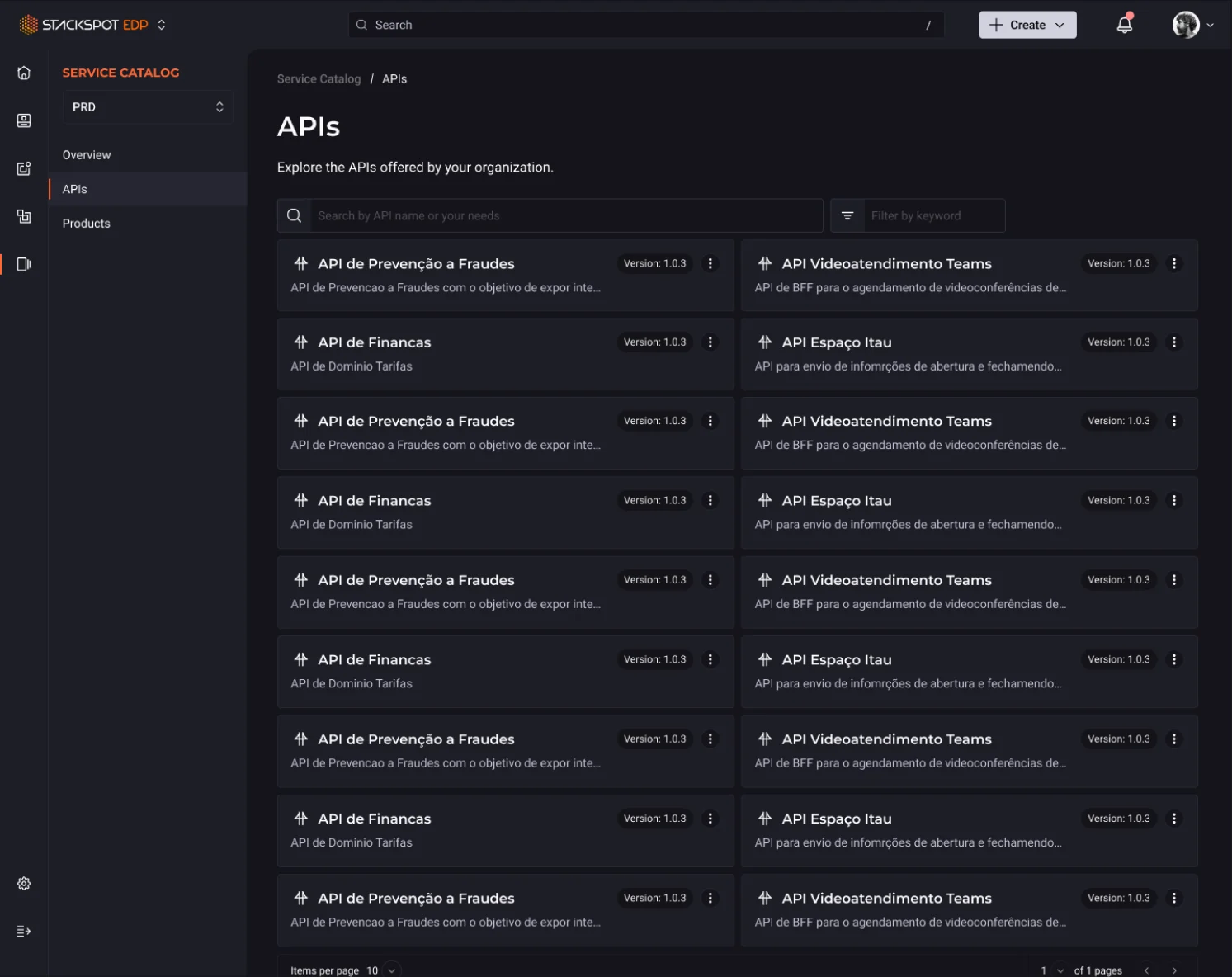1232x977 pixels.
Task: Open the overlapping squares icon in left rail
Action: (24, 216)
